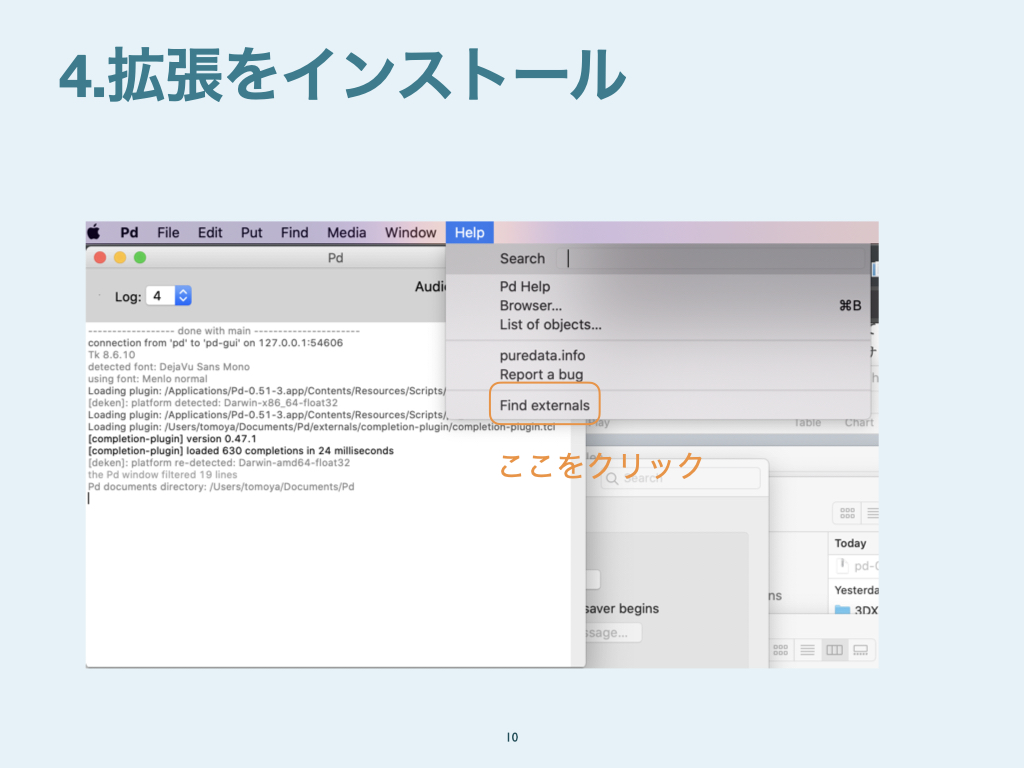Select gallery view in bottom Finder toolbar
This screenshot has width=1024, height=768.
pos(860,650)
